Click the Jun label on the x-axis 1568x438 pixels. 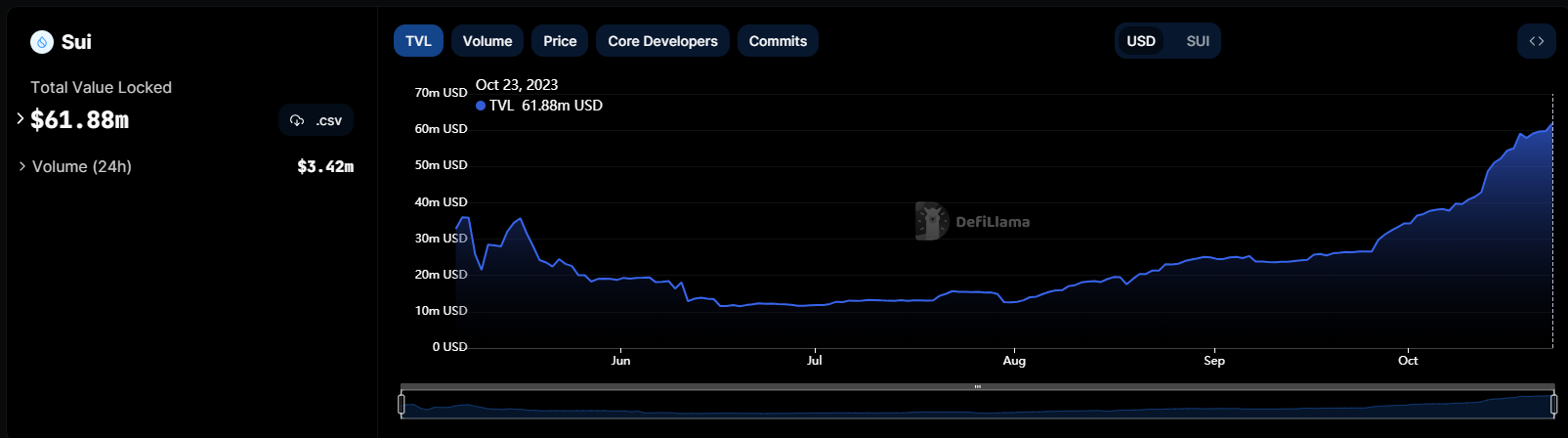click(620, 361)
